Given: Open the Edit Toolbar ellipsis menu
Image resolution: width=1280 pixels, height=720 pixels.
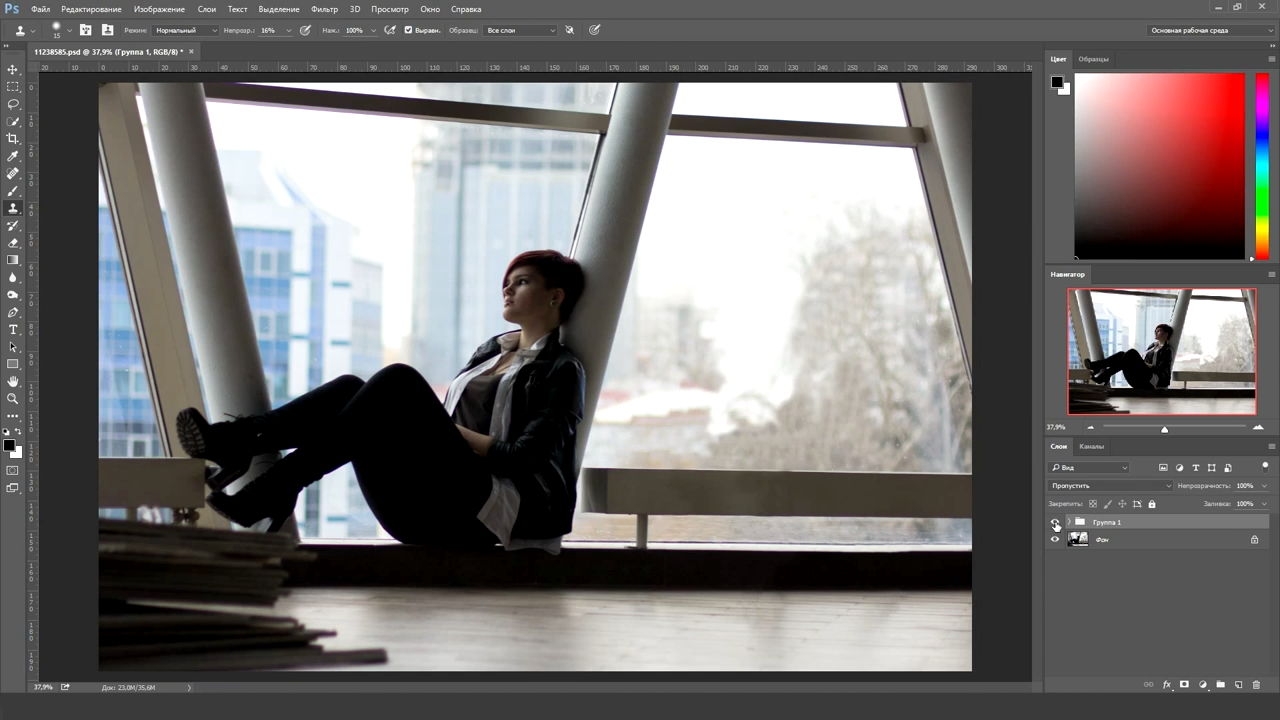Looking at the screenshot, I should point(13,415).
